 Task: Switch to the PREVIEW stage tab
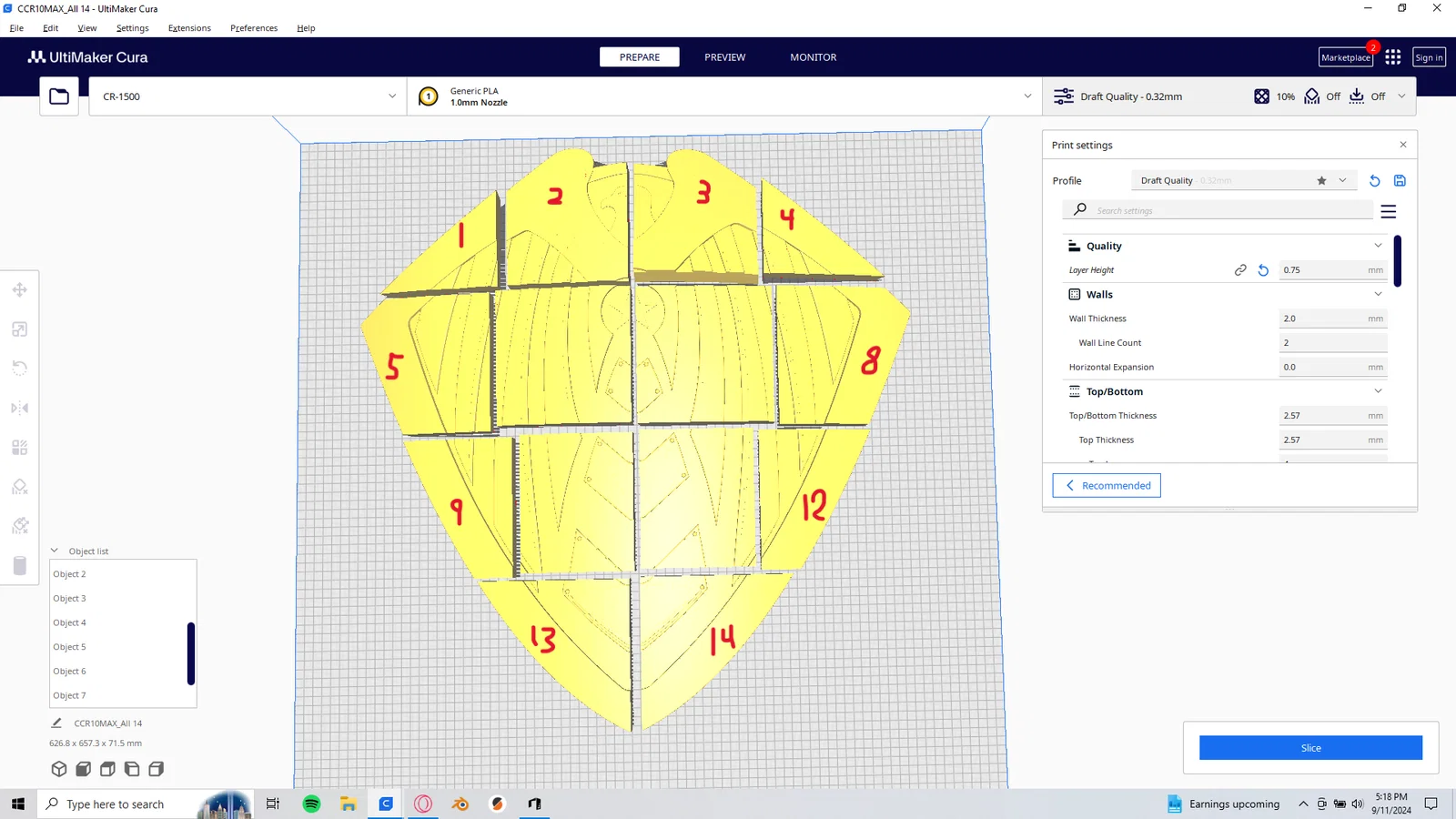coord(724,57)
